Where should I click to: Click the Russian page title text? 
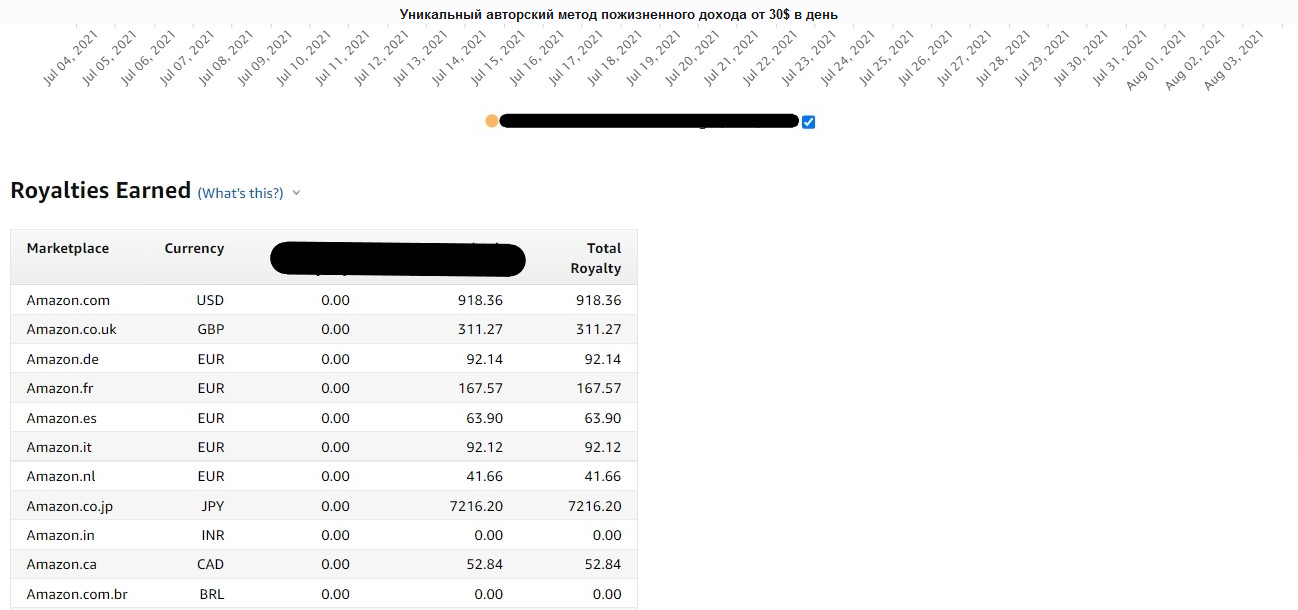[x=618, y=13]
